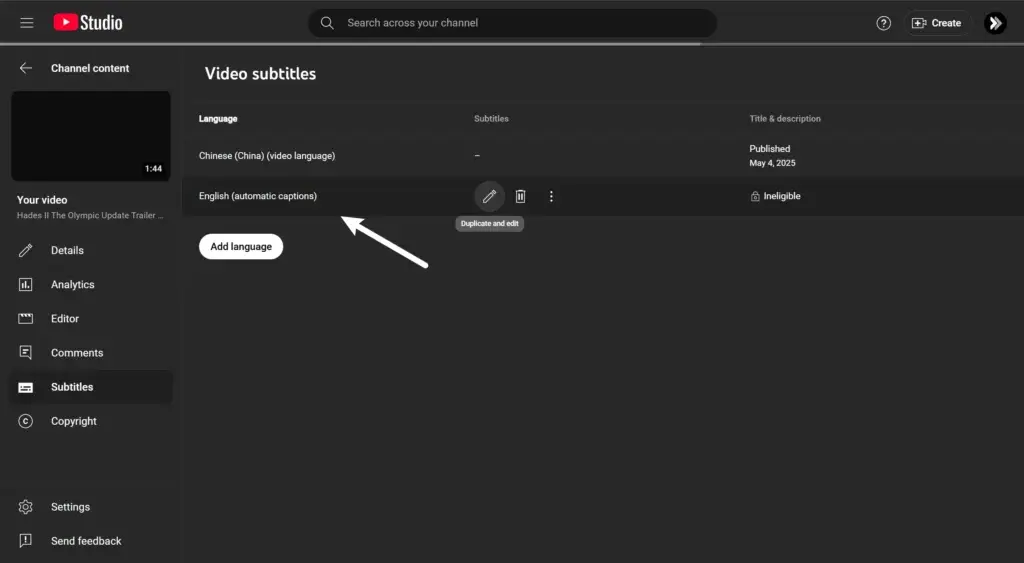Open the Editor sidebar item
The height and width of the screenshot is (563, 1024).
pos(65,318)
